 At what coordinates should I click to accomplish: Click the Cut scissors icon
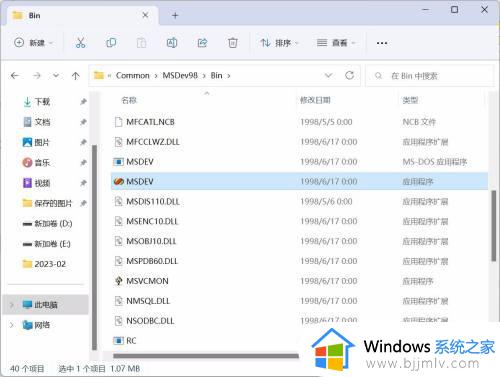(80, 43)
